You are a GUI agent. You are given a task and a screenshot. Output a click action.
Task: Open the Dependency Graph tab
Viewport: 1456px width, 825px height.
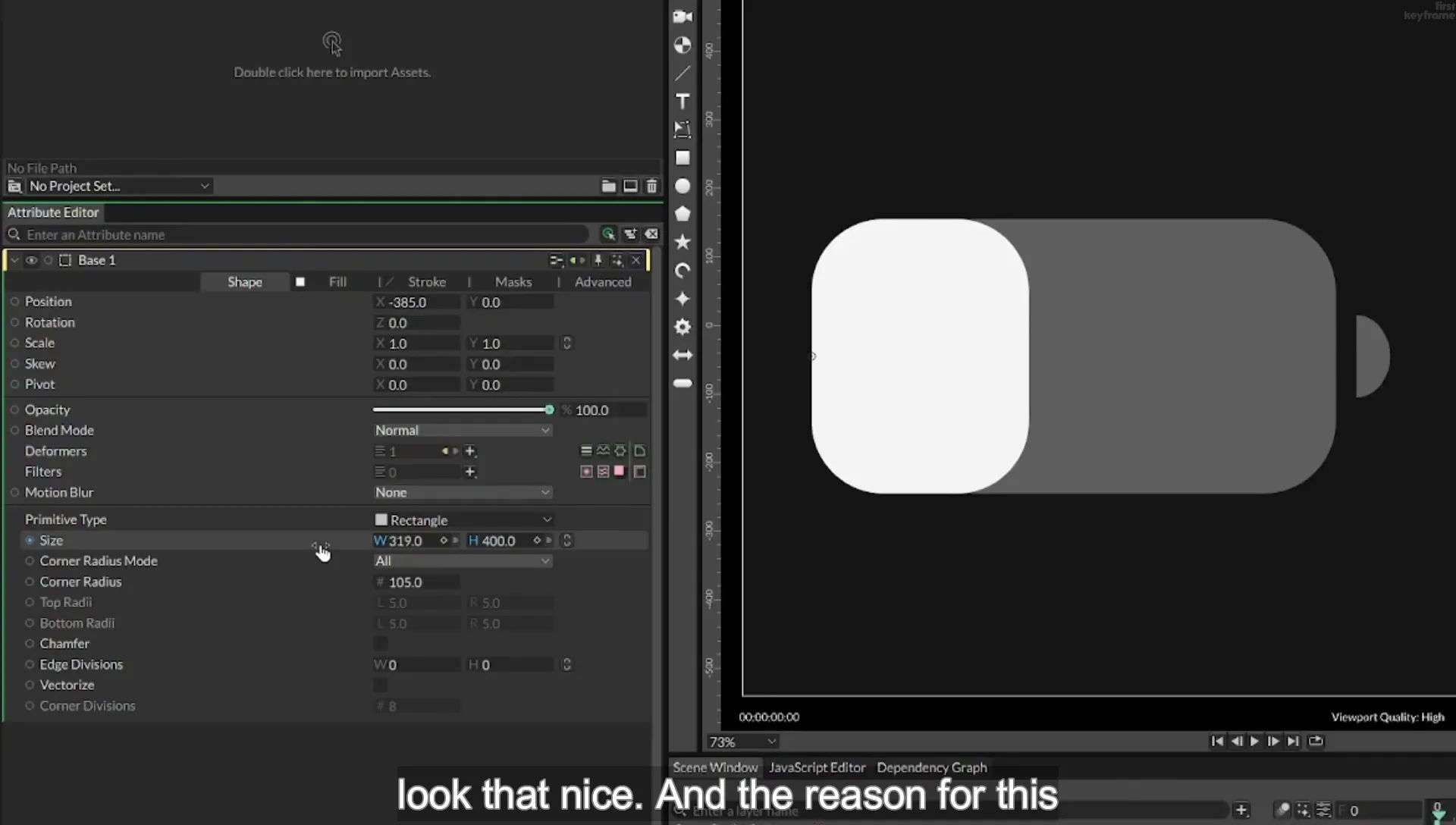click(932, 767)
